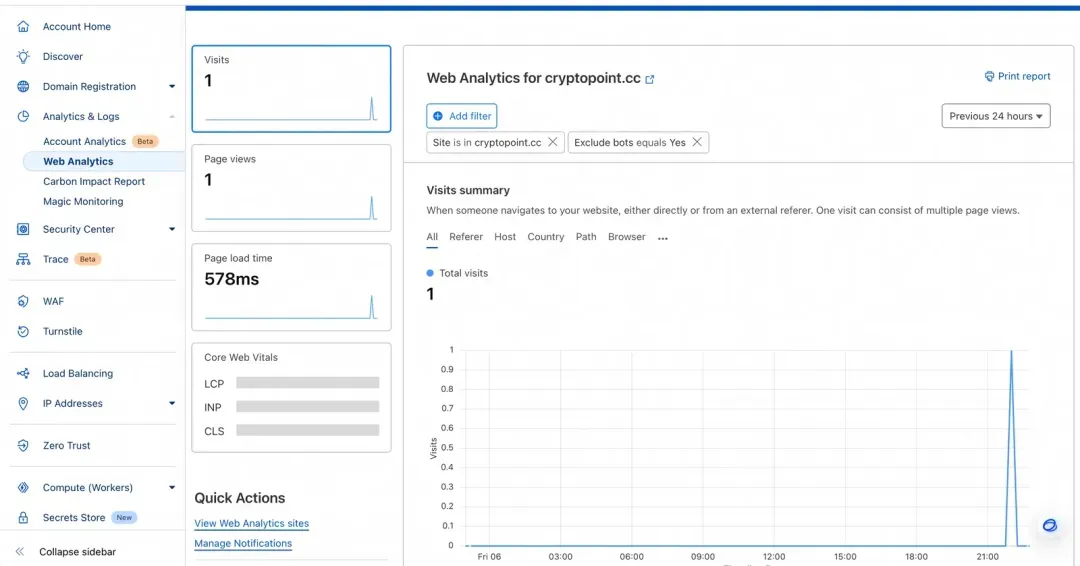Switch to the Referer tab

[466, 237]
